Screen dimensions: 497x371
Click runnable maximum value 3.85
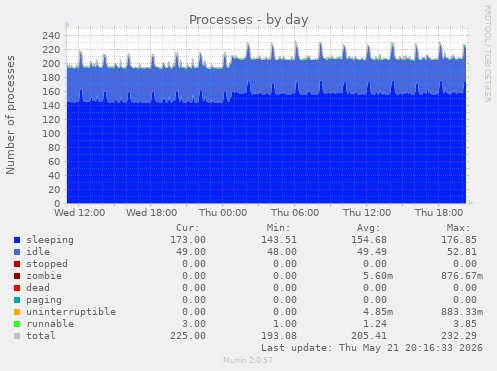465,324
